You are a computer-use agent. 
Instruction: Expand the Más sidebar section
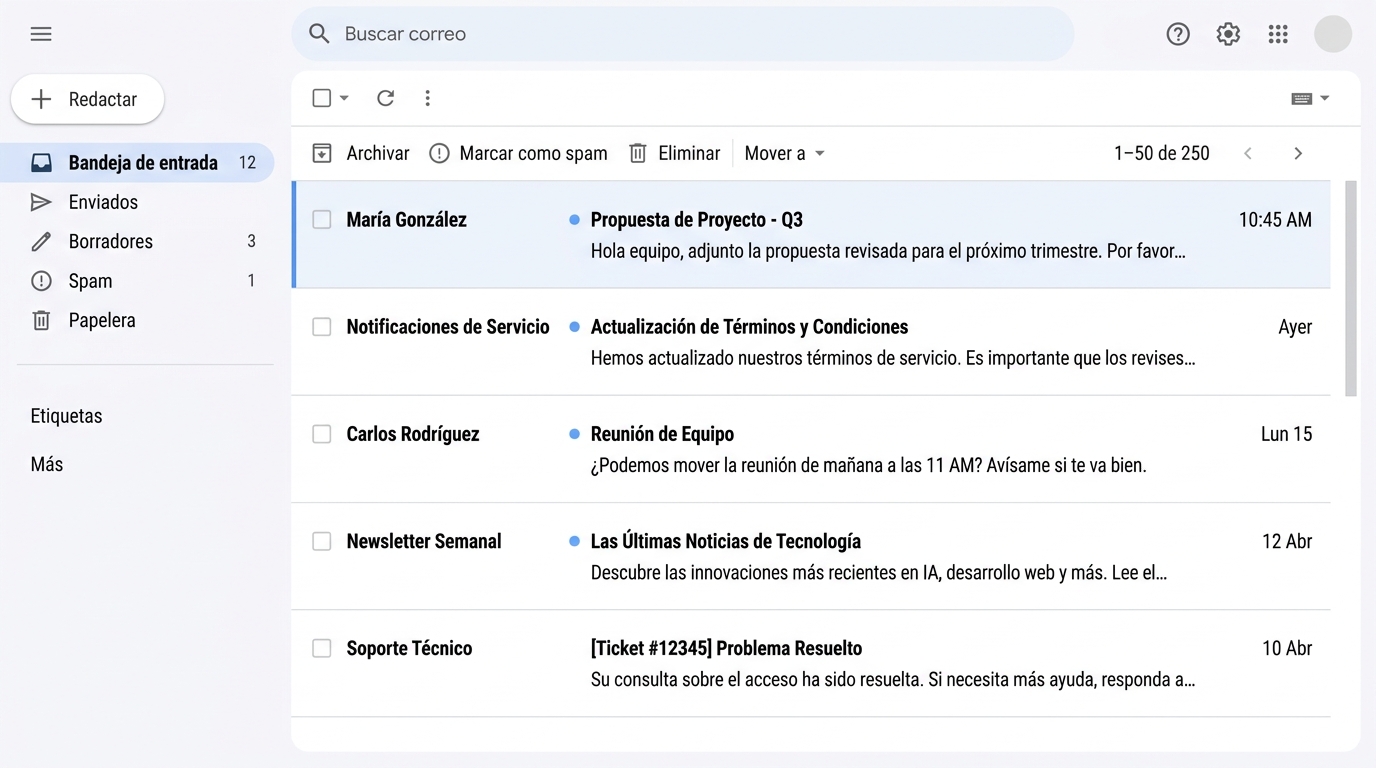[47, 464]
